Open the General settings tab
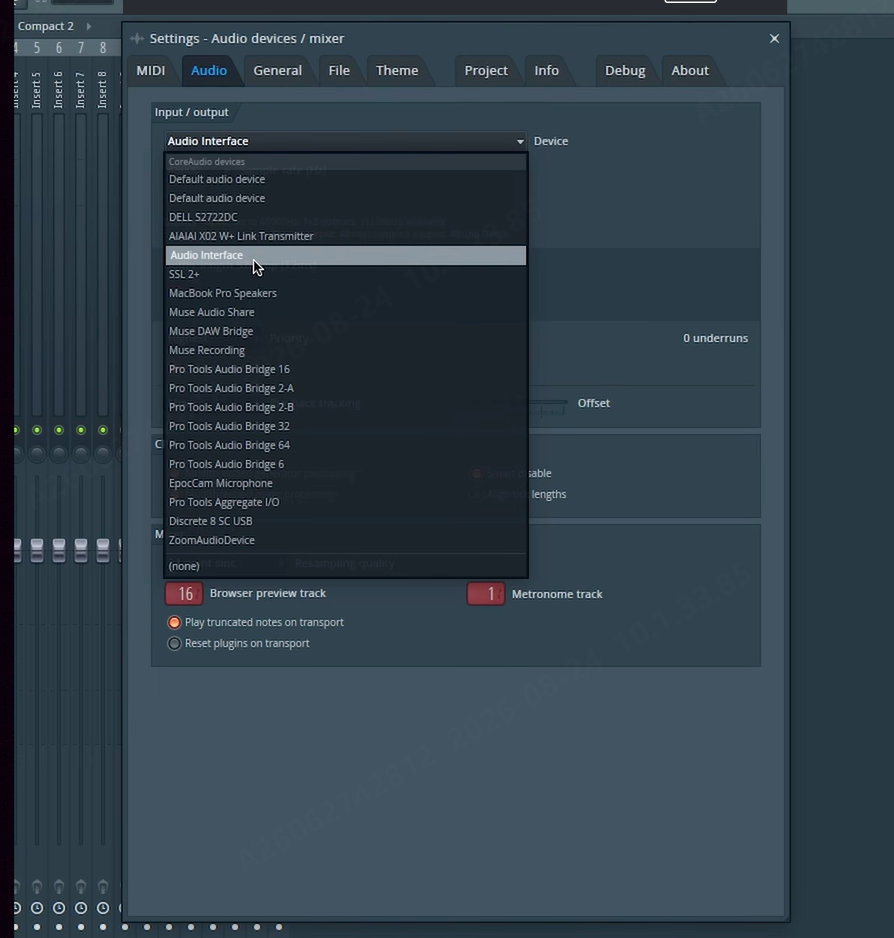 (x=278, y=71)
